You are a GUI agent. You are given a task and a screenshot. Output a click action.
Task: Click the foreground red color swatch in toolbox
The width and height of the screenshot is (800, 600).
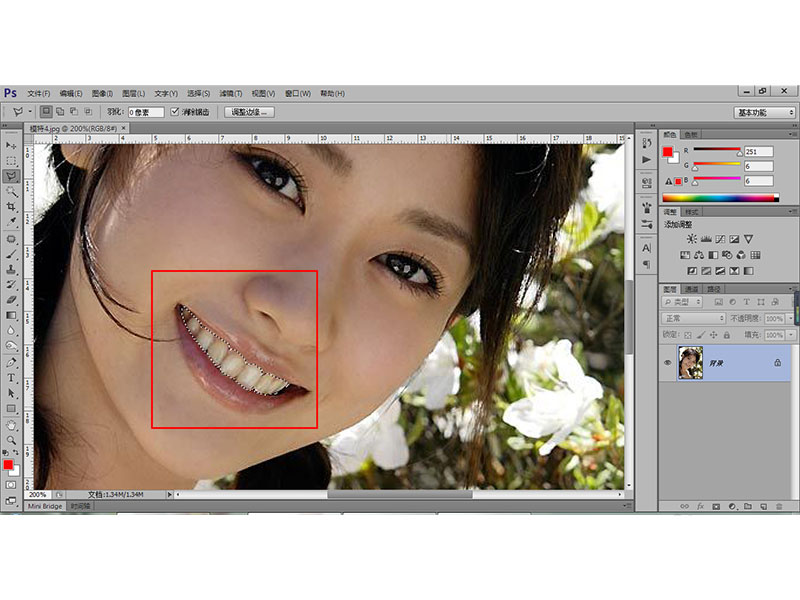(x=8, y=465)
